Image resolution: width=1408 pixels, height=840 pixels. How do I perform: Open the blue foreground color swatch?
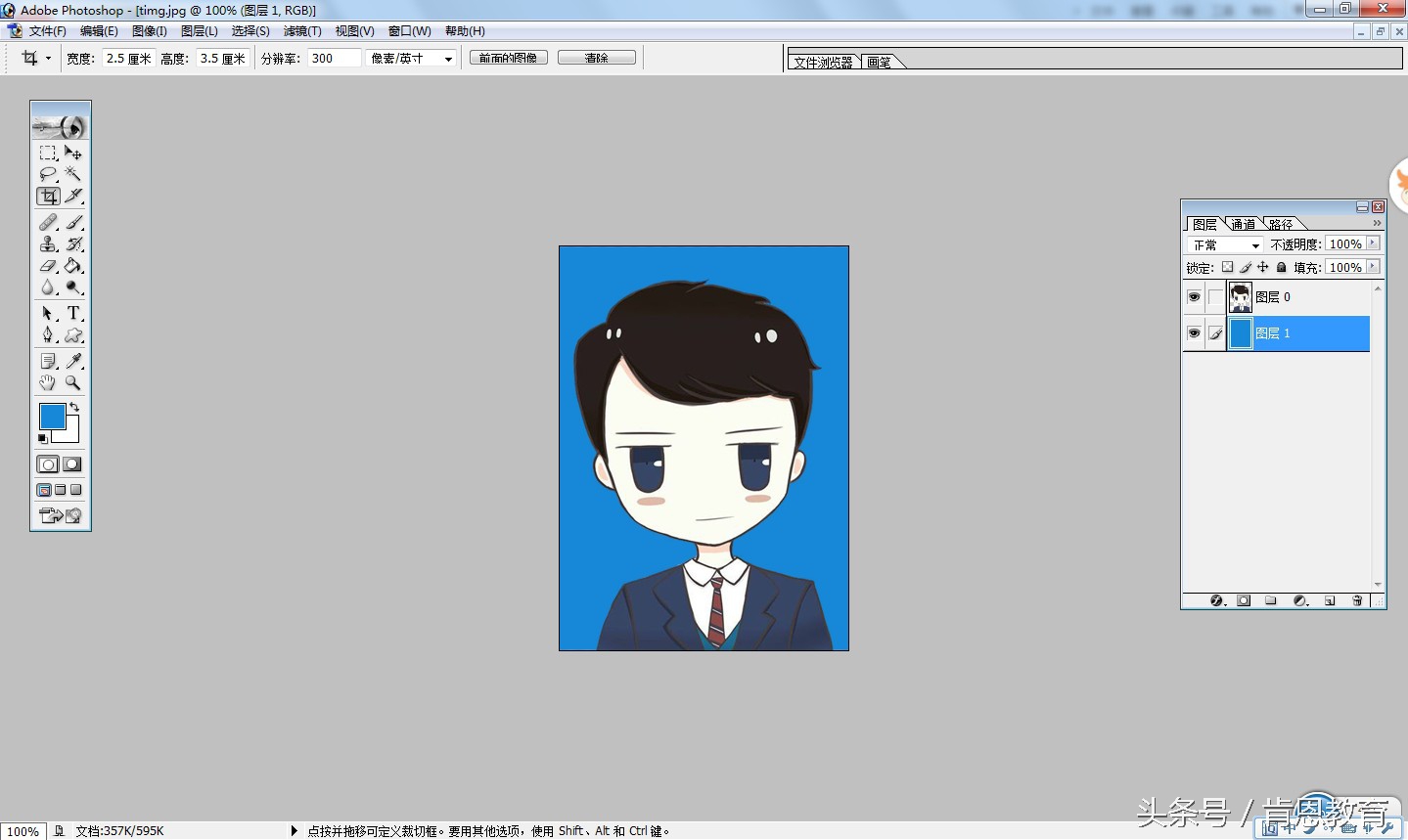click(52, 417)
